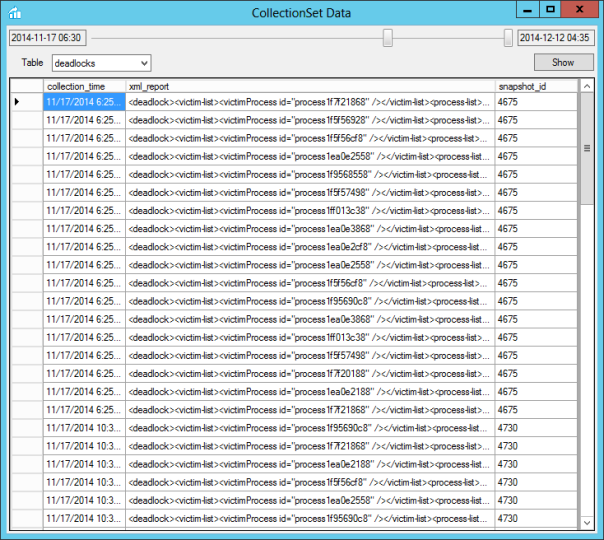Click xml_report cell with first process1f7f21868
Image resolution: width=604 pixels, height=540 pixels.
pos(310,102)
